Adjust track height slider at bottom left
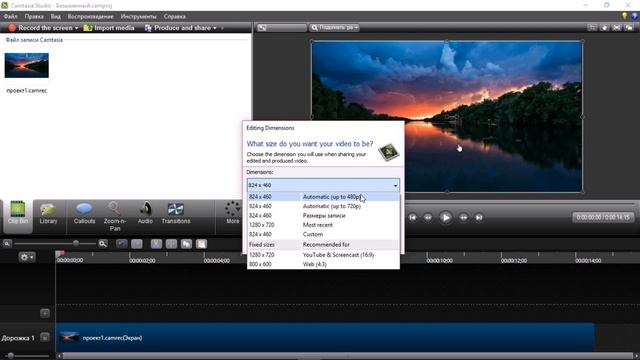640x360 pixels. pyautogui.click(x=11, y=356)
